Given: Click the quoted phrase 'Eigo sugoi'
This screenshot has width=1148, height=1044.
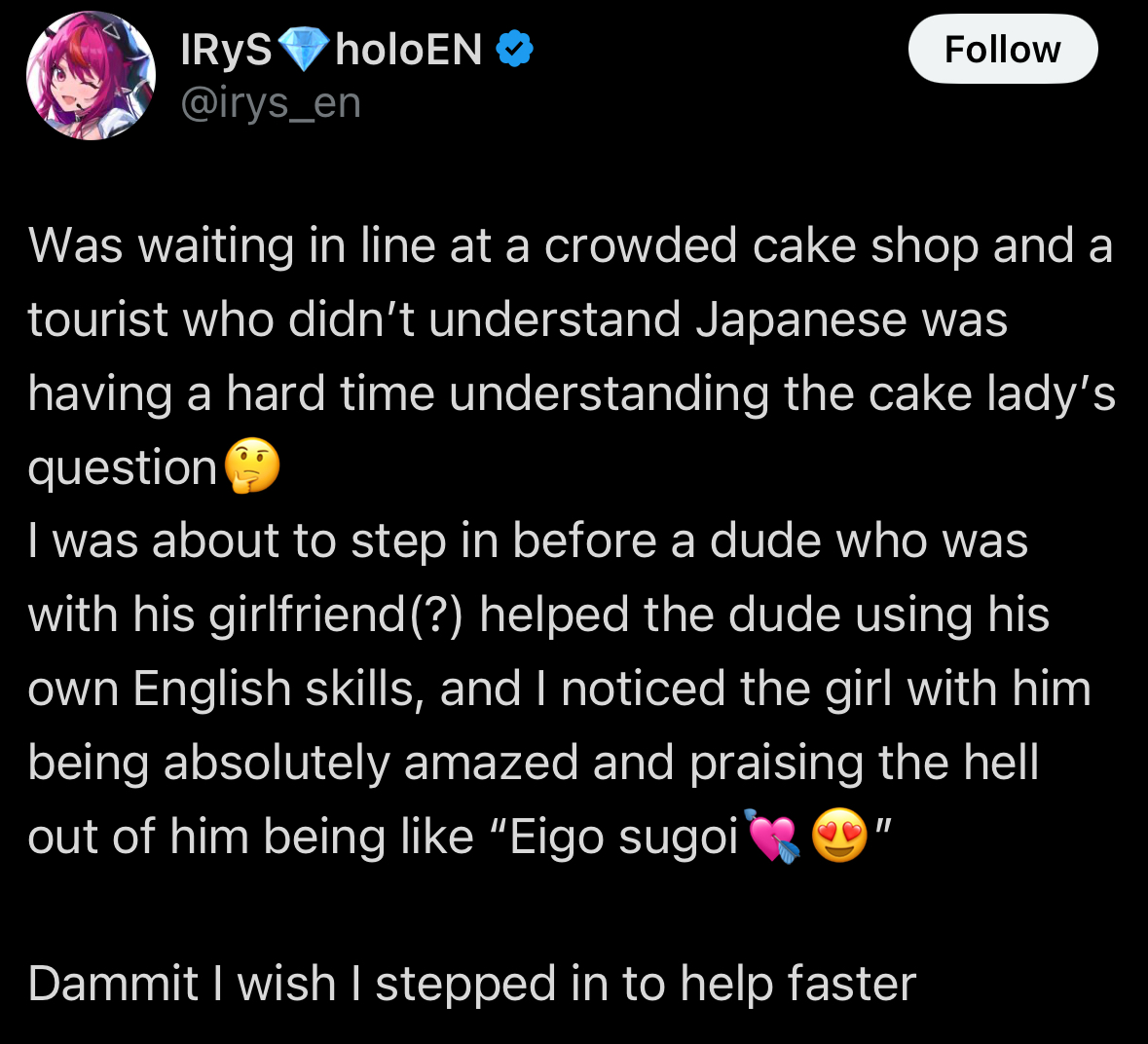Looking at the screenshot, I should [x=623, y=838].
